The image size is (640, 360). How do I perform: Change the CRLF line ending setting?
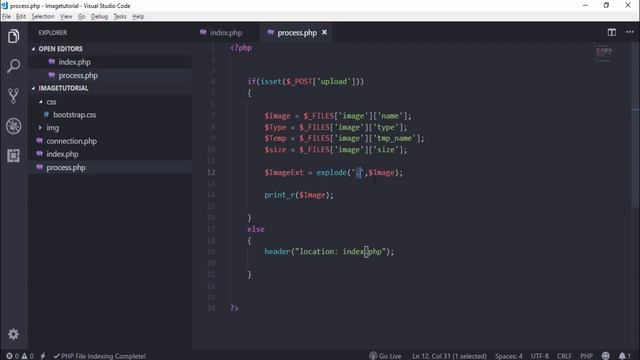(x=564, y=356)
